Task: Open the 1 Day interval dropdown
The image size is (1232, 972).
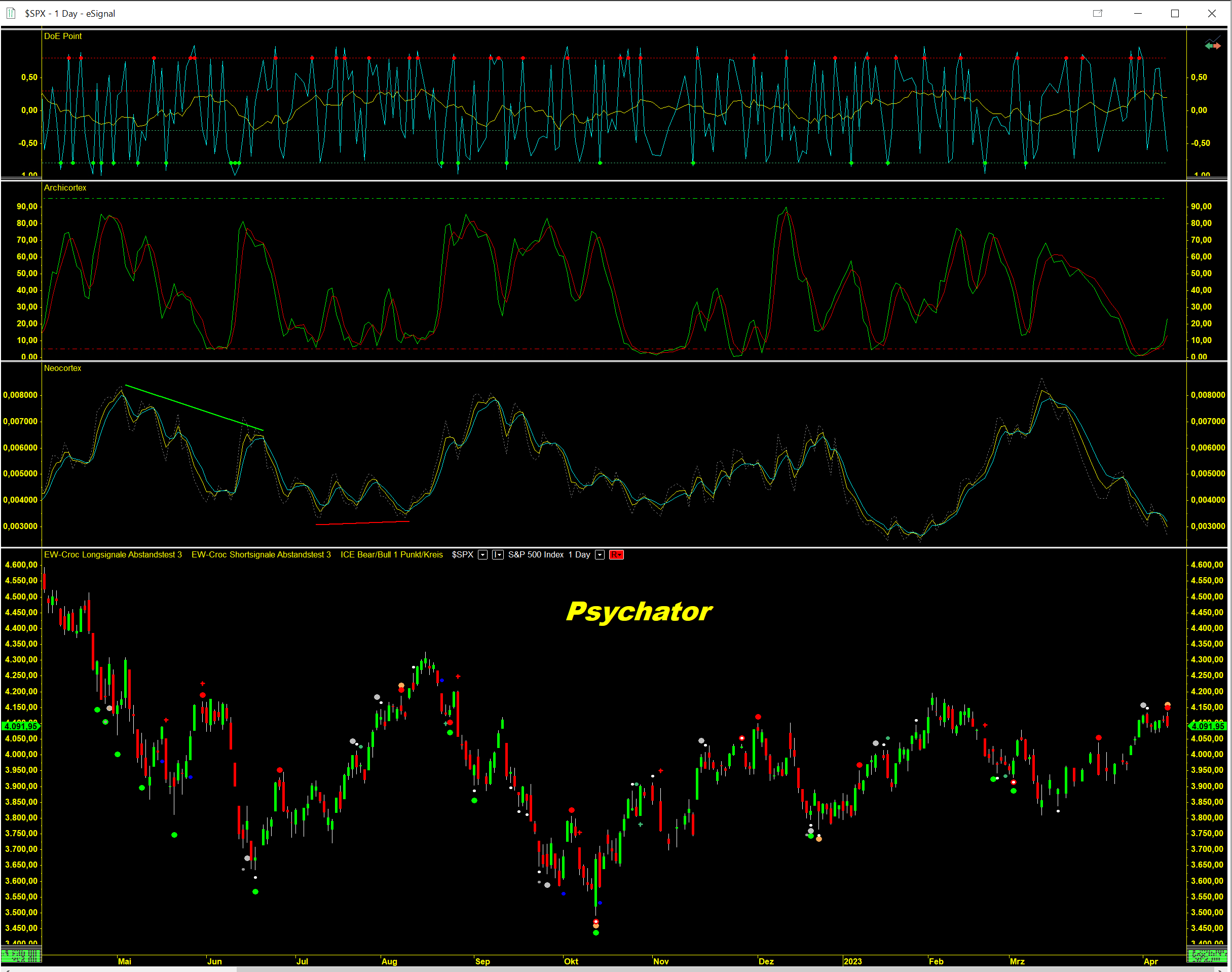Action: click(x=599, y=555)
